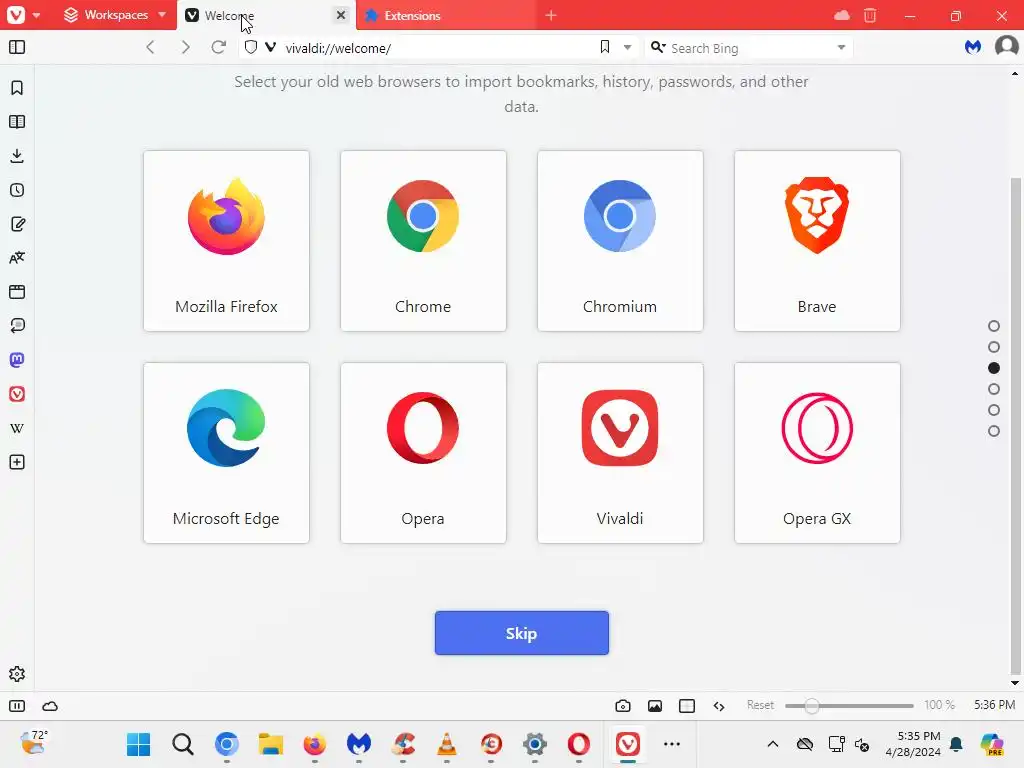Select the fifth page indicator dot

994,410
